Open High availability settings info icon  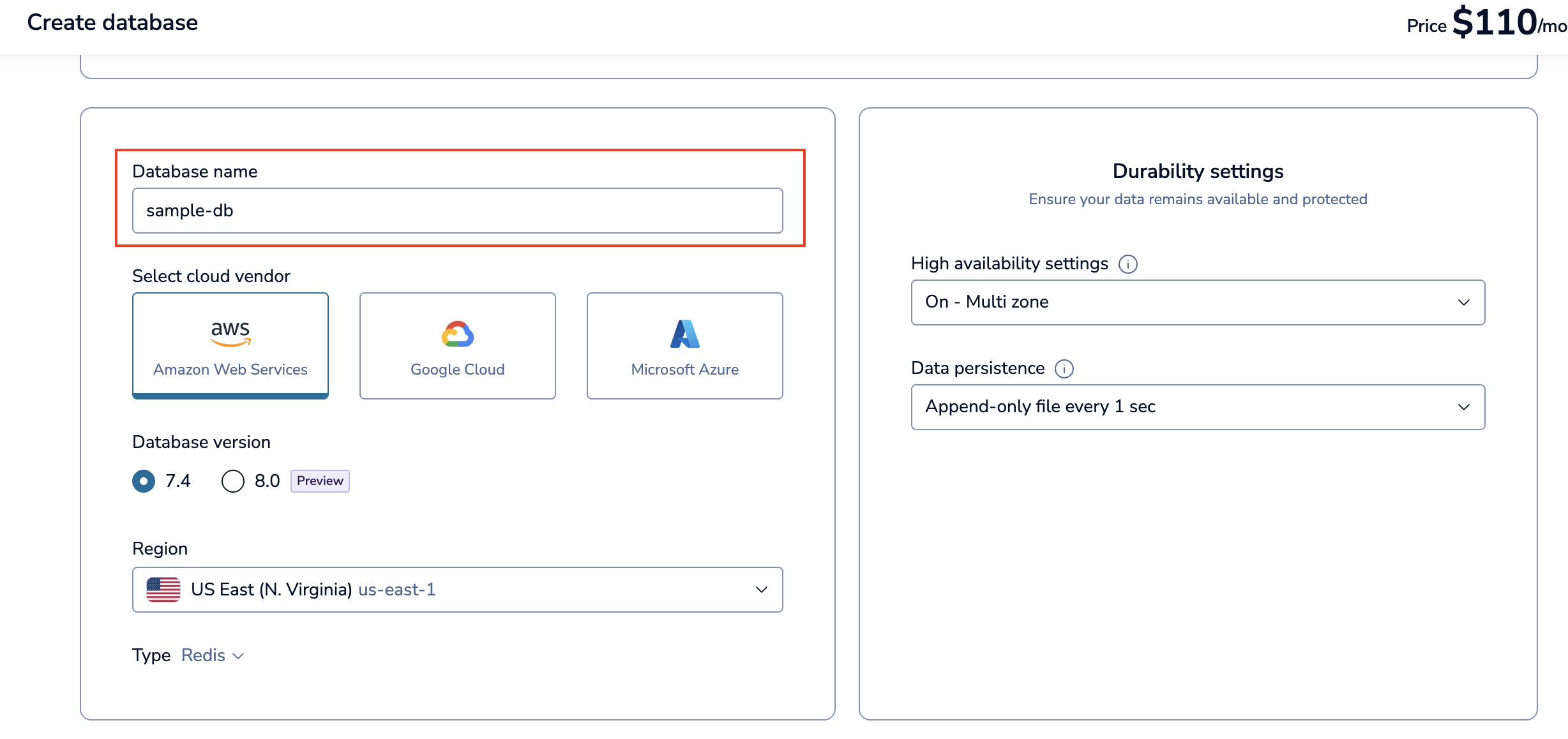pyautogui.click(x=1128, y=264)
